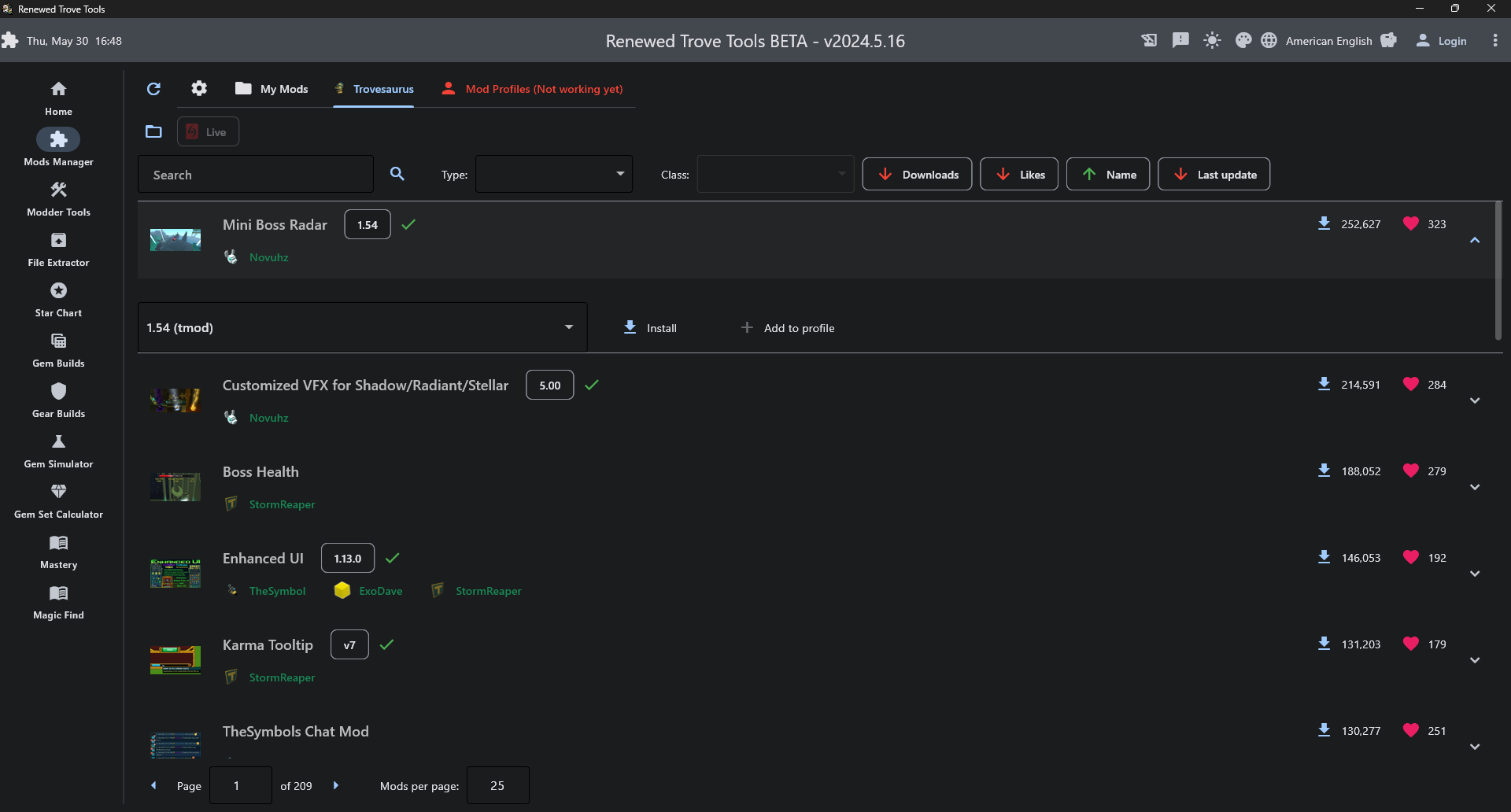Open the Mastery sidebar icon
The height and width of the screenshot is (812, 1511).
(x=58, y=543)
